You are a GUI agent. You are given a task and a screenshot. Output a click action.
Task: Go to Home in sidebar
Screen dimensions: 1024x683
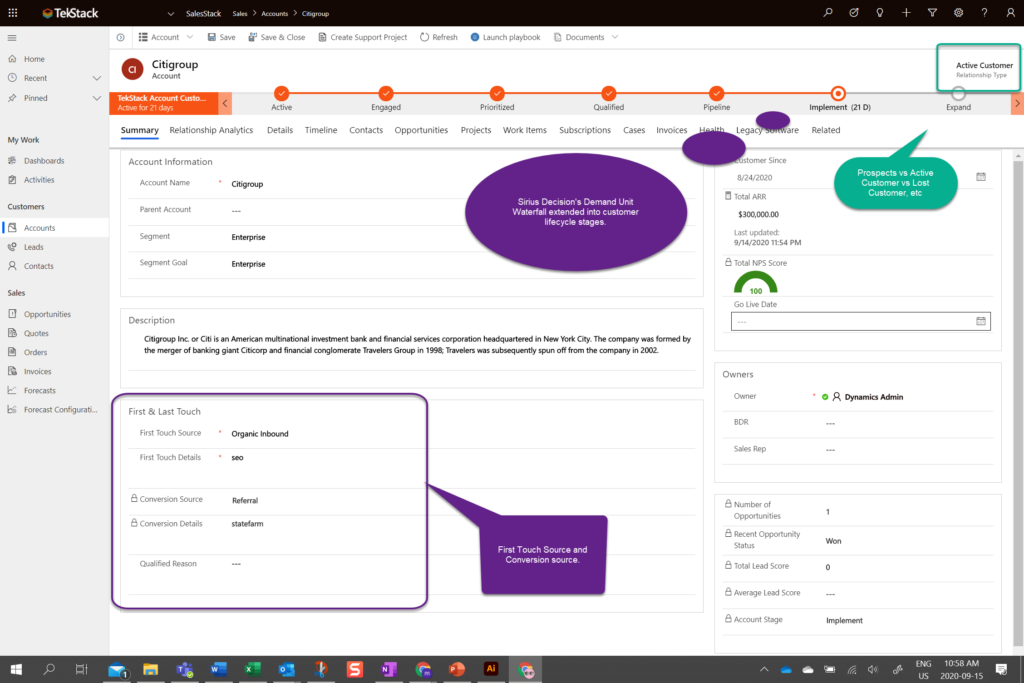point(34,59)
